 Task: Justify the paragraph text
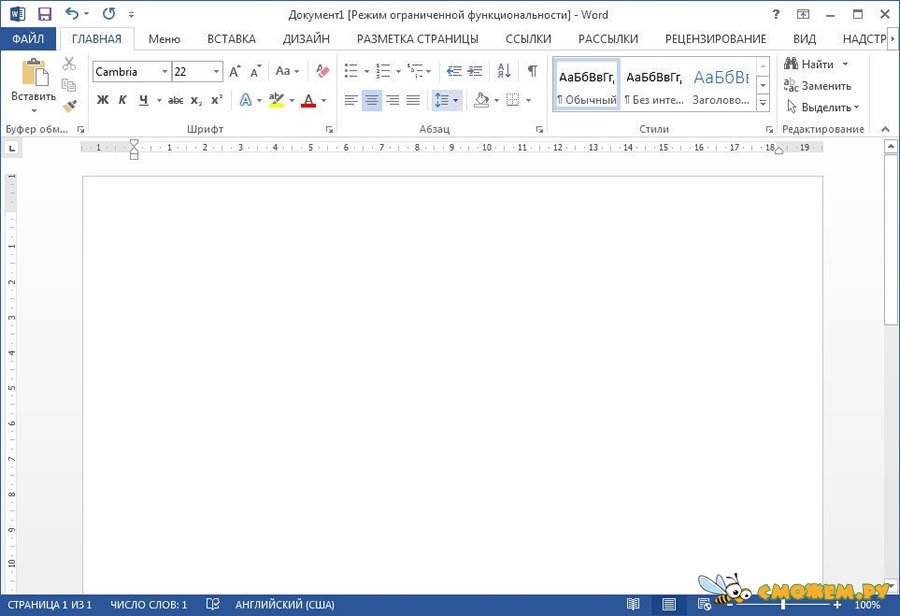pos(413,100)
